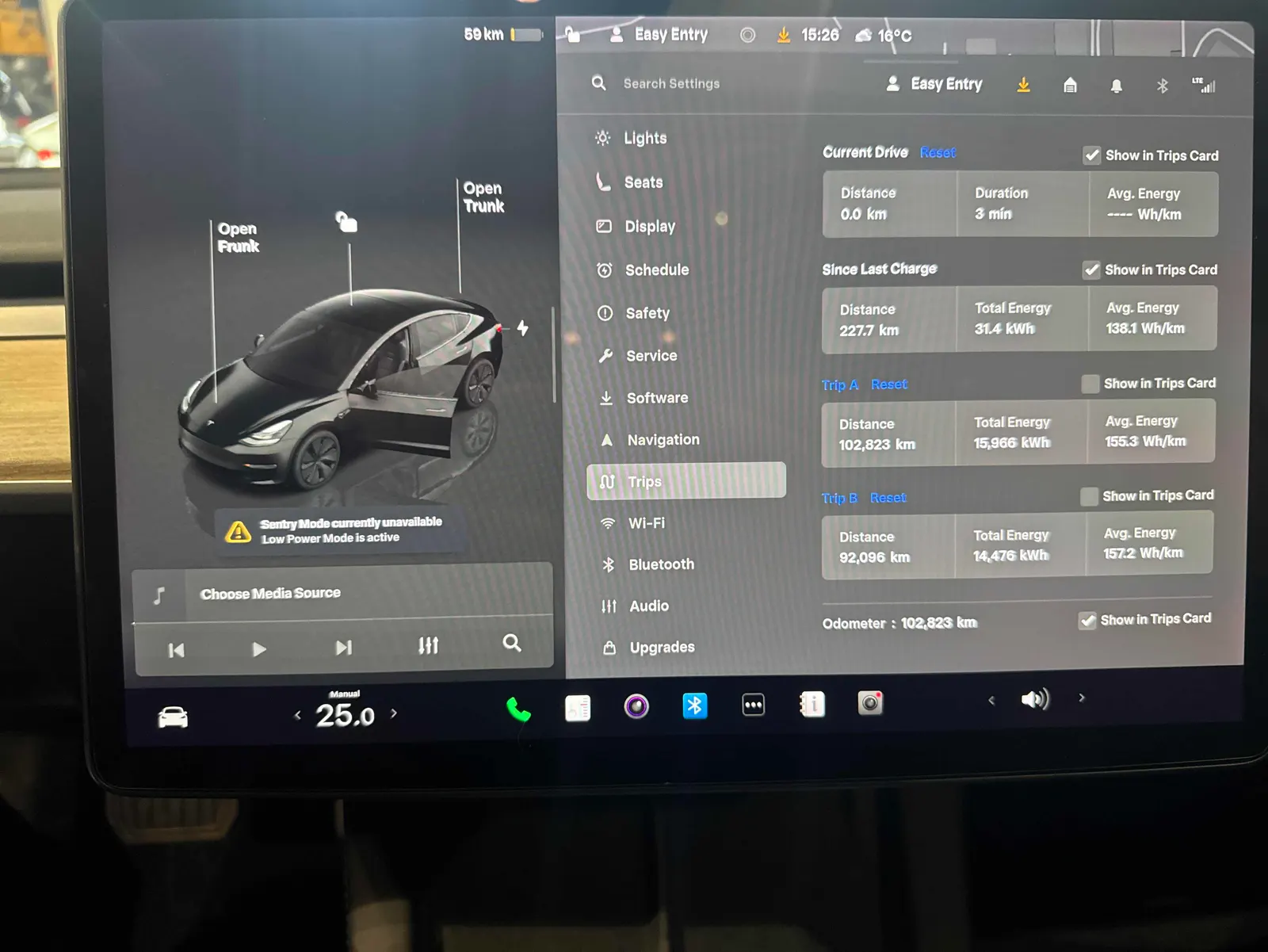The height and width of the screenshot is (952, 1268).
Task: Open the energy app icon in the dock
Action: [578, 707]
